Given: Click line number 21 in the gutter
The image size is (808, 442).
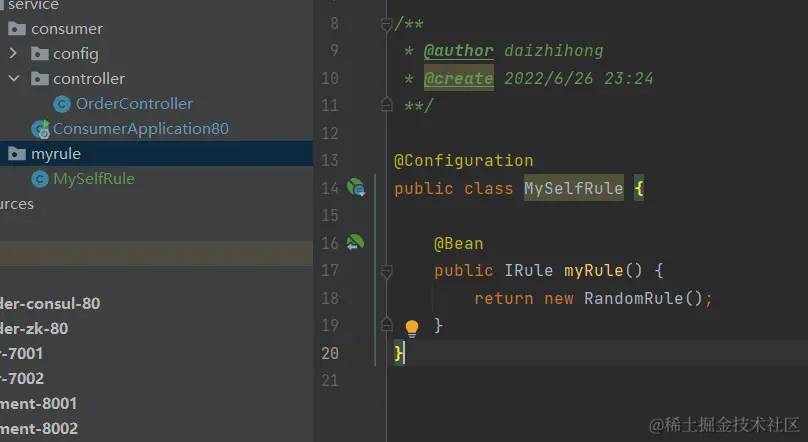Looking at the screenshot, I should pyautogui.click(x=329, y=380).
